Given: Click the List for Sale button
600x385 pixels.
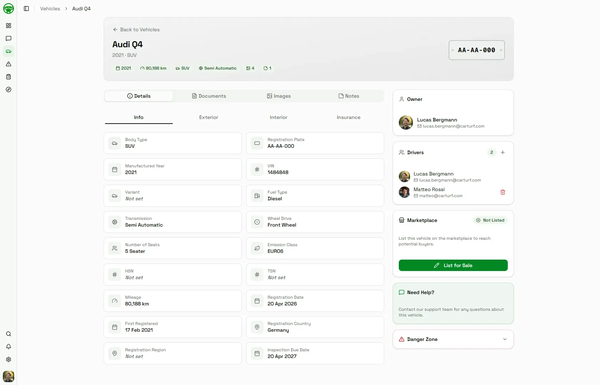Looking at the screenshot, I should point(453,265).
